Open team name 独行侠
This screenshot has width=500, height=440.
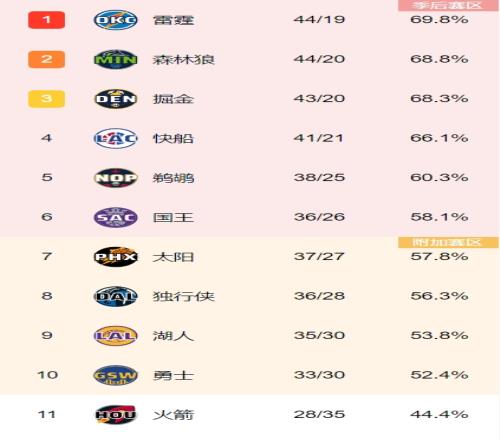coord(183,296)
